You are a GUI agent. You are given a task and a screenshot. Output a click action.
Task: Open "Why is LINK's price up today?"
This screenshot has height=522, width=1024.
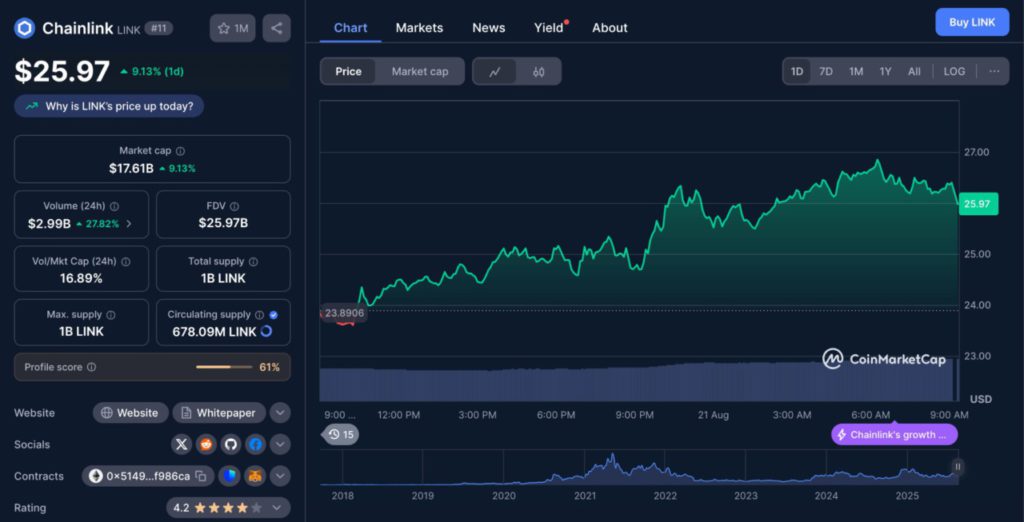click(x=109, y=106)
